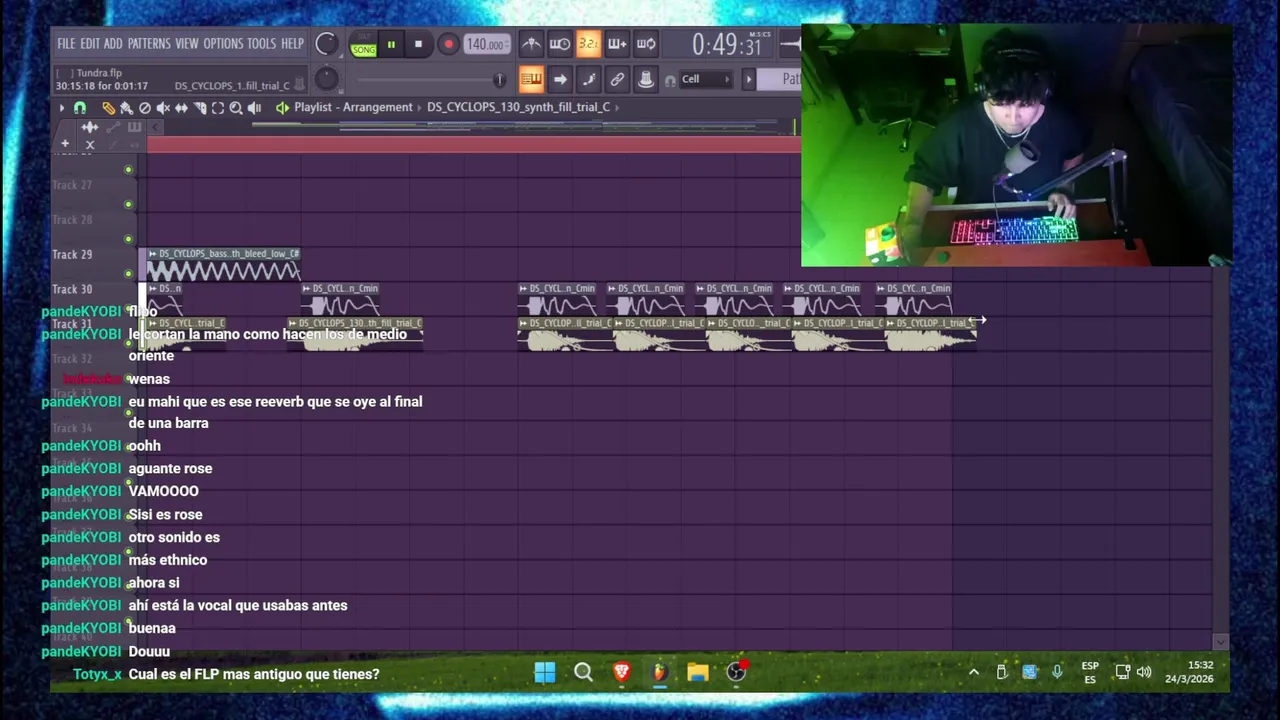This screenshot has width=1280, height=720.
Task: Click the taskbar volume speaker icon
Action: coord(1144,672)
